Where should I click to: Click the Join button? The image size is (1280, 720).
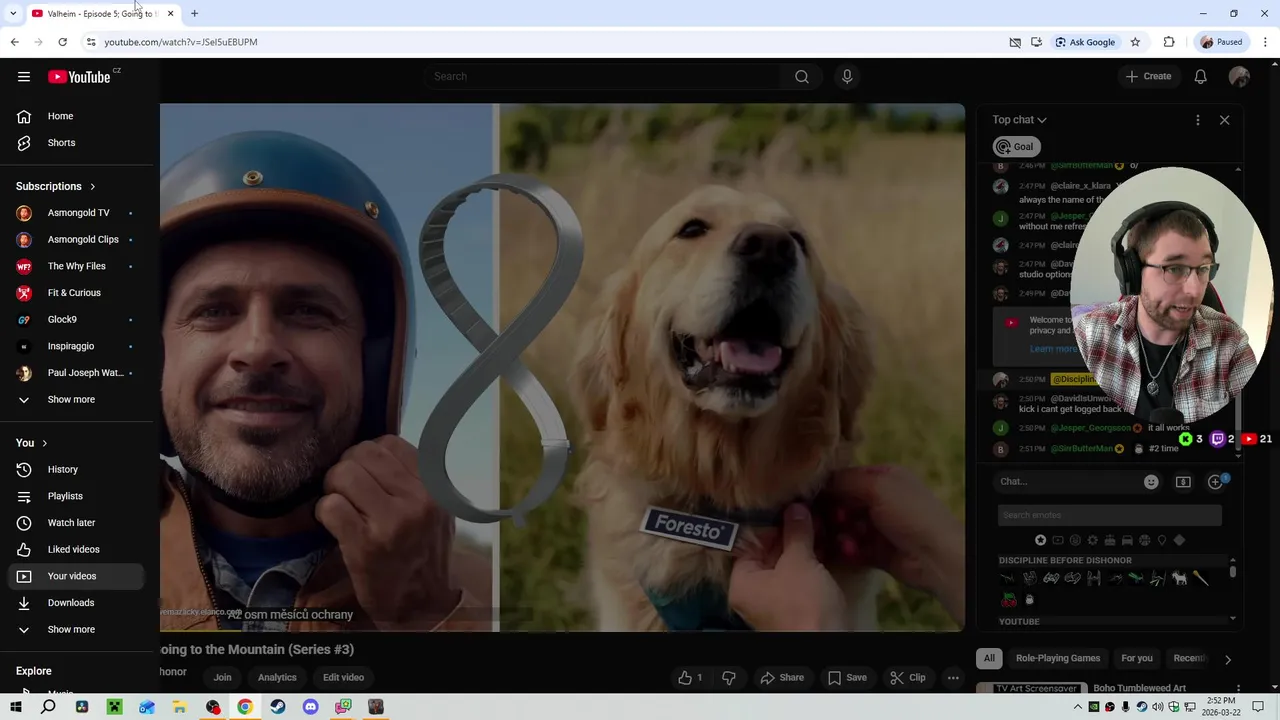(222, 678)
